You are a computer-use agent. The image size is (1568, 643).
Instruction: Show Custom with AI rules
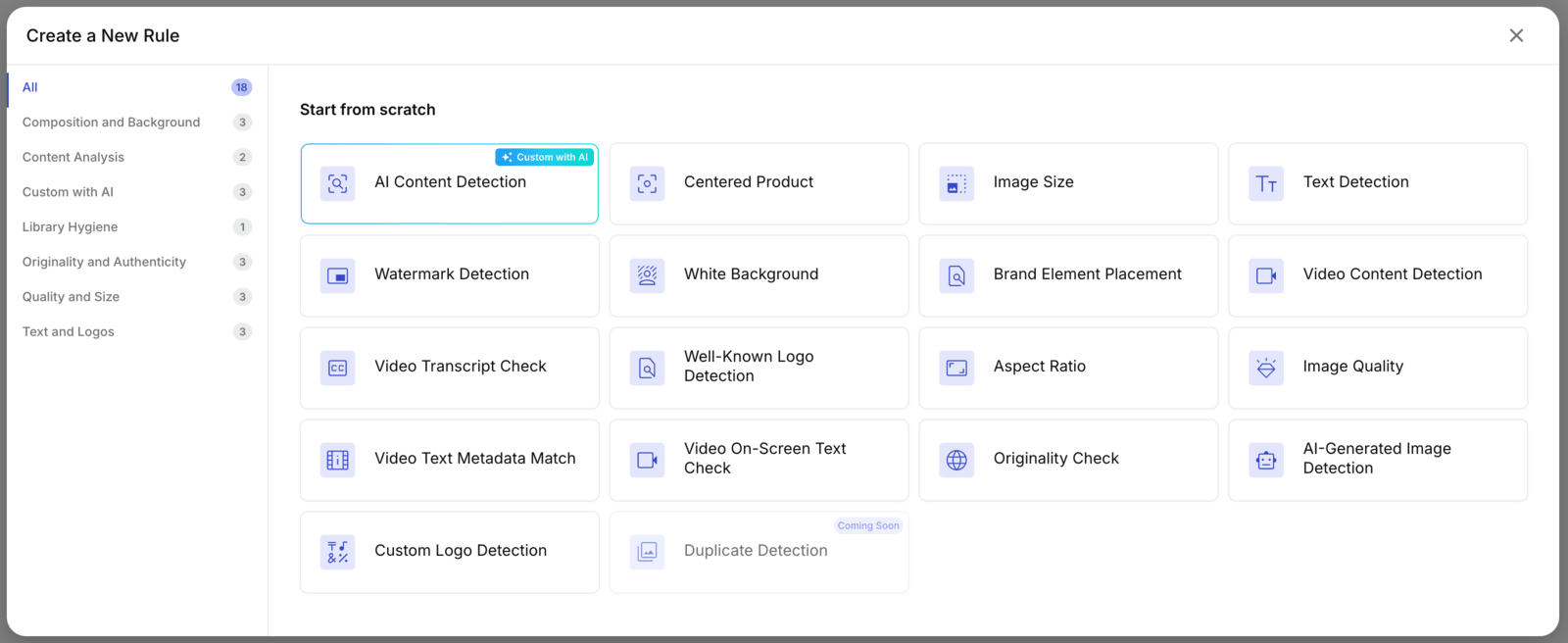click(x=137, y=192)
